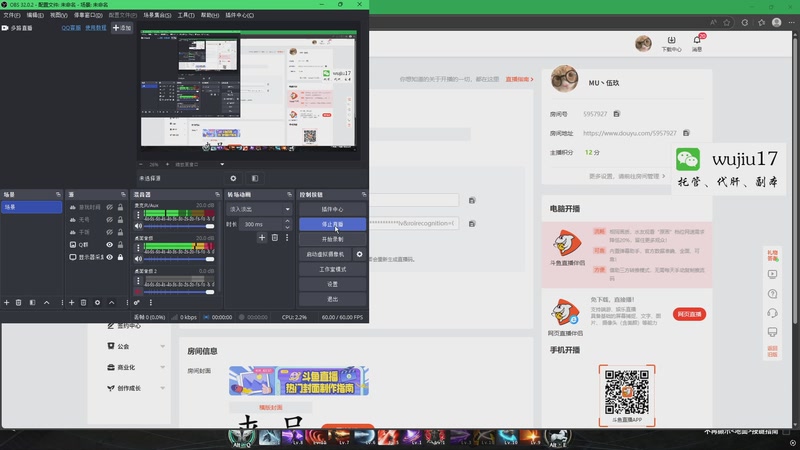The image size is (800, 450).
Task: Open 文件(F) menu in OBS
Action: click(x=12, y=15)
